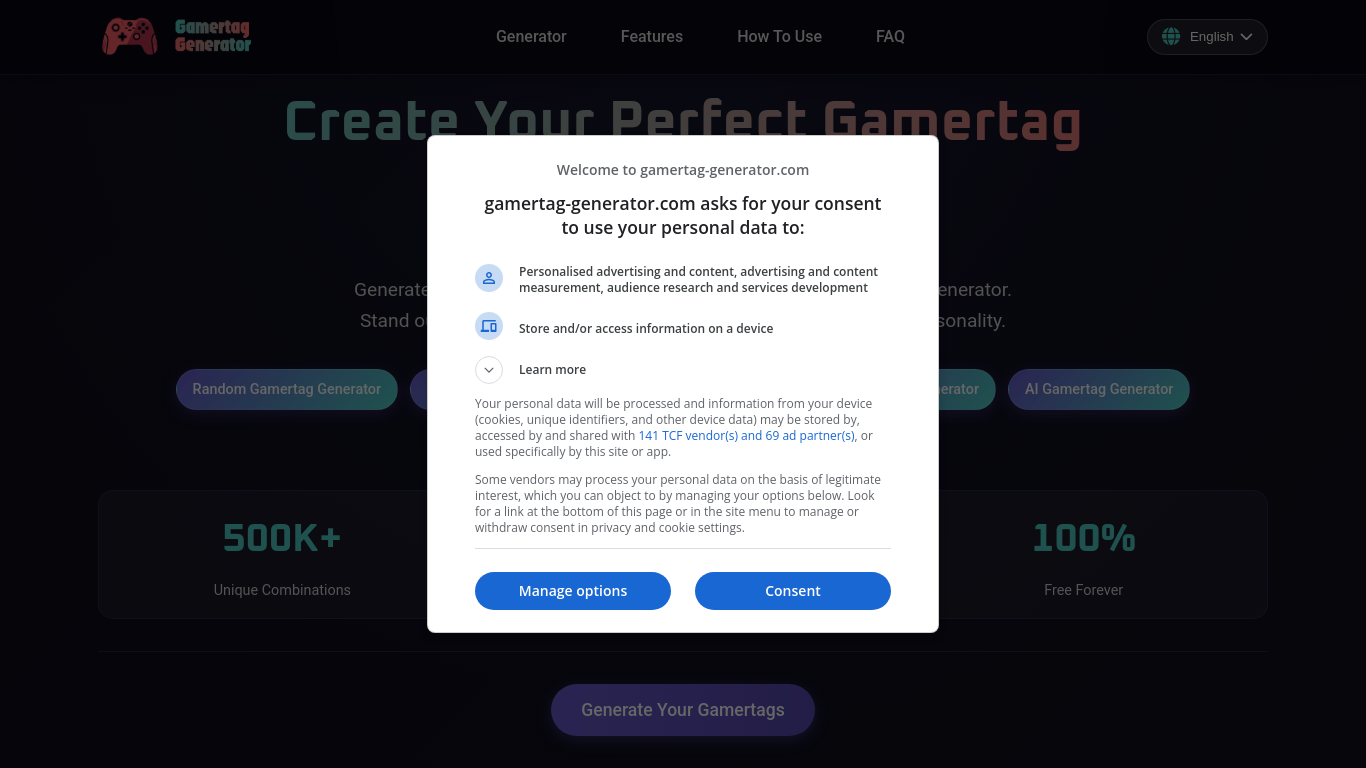
Task: Open the Generator nav item
Action: click(x=531, y=37)
